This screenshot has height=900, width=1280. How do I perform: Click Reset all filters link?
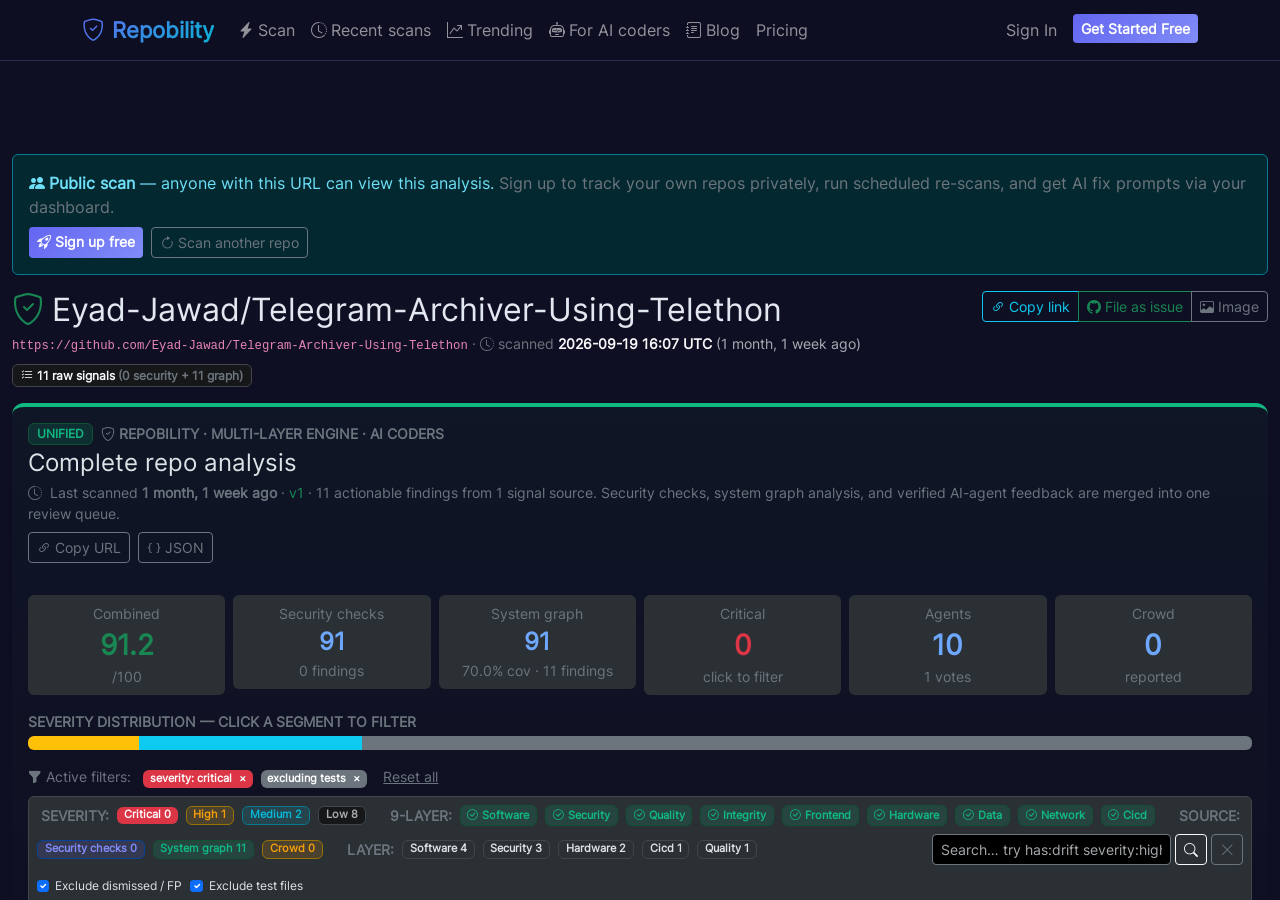click(410, 778)
